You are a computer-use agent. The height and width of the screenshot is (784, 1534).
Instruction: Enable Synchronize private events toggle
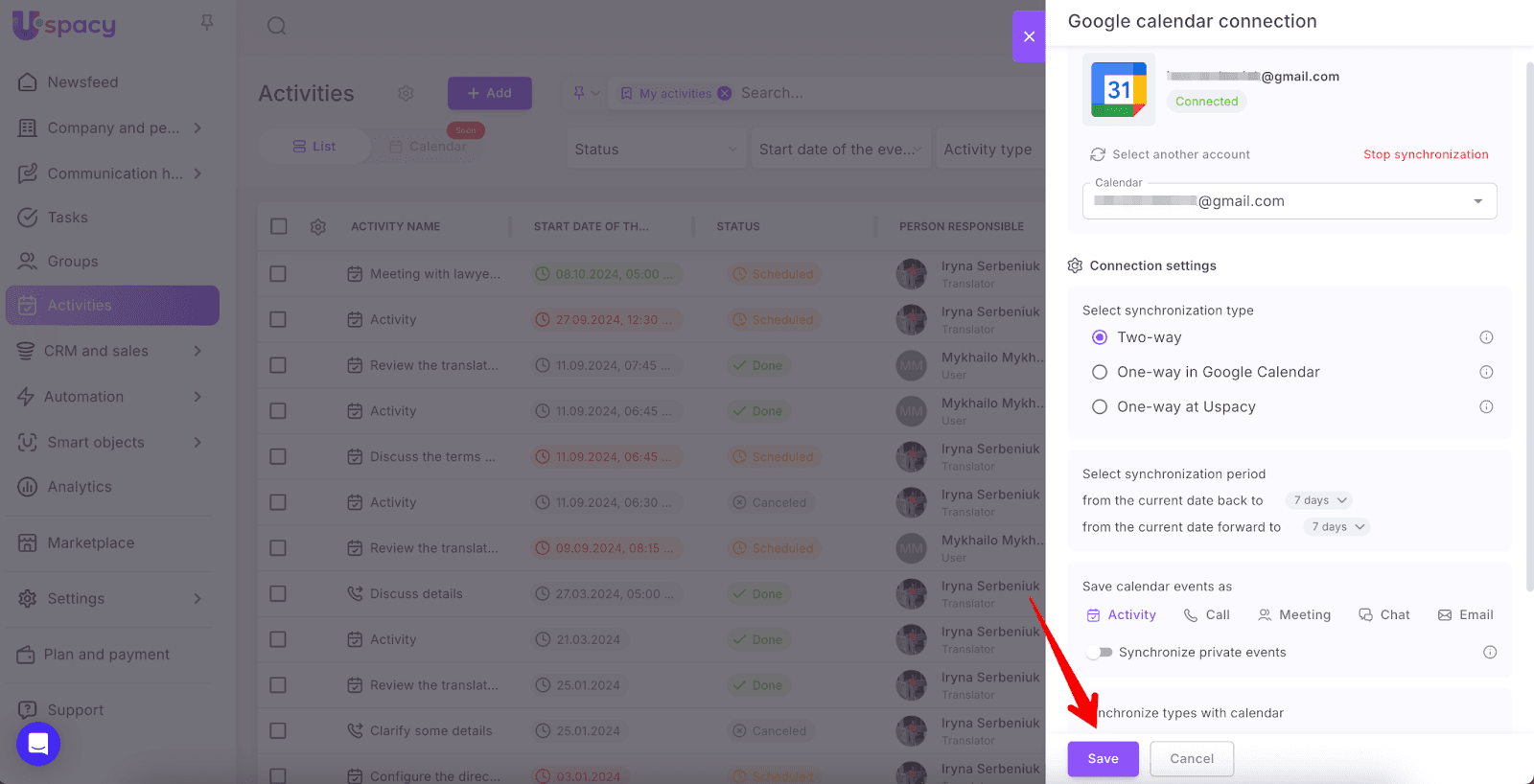coord(1099,653)
